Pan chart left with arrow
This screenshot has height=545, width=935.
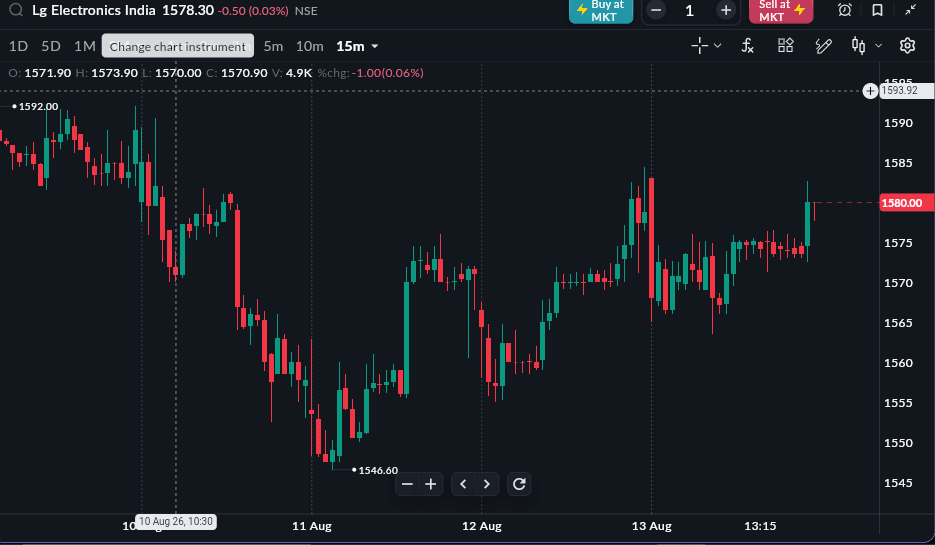click(x=463, y=484)
